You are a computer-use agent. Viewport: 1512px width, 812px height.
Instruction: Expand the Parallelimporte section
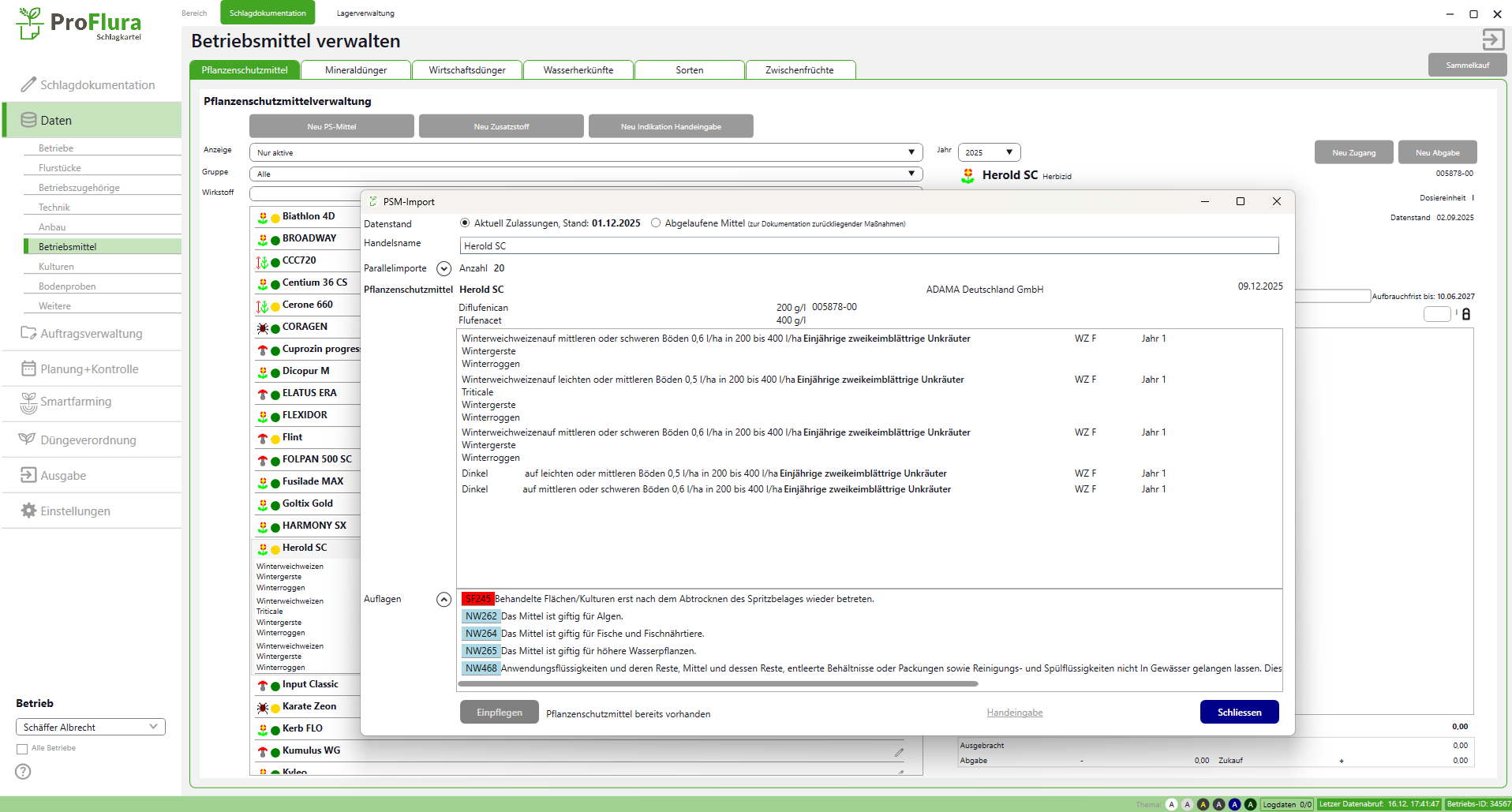(444, 268)
